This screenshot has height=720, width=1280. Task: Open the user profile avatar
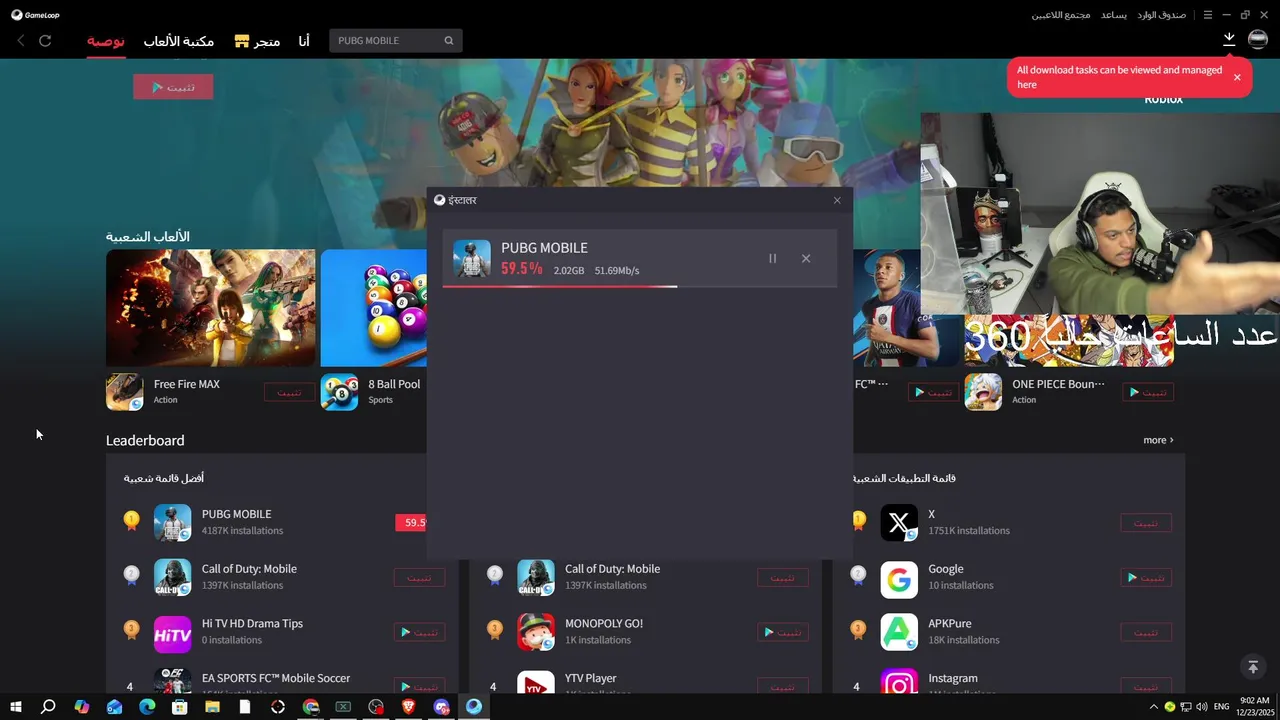click(1257, 39)
